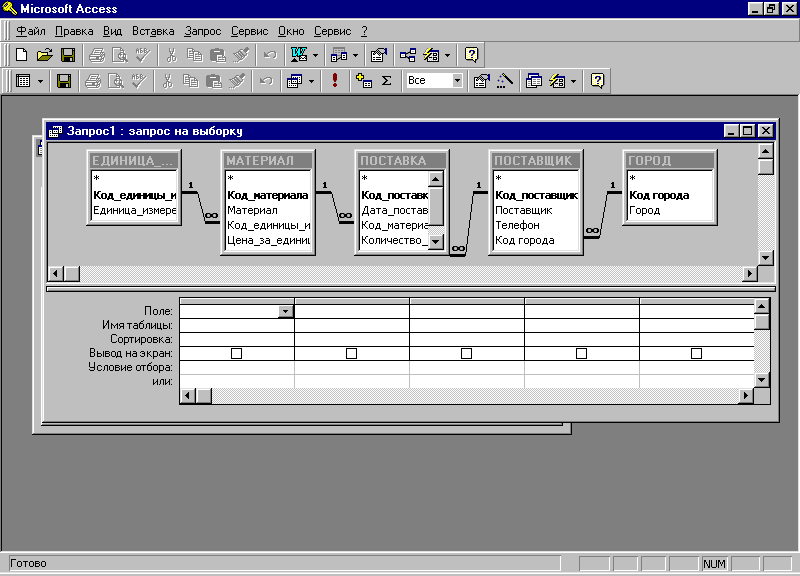Click the Query Type icon

pos(294,81)
